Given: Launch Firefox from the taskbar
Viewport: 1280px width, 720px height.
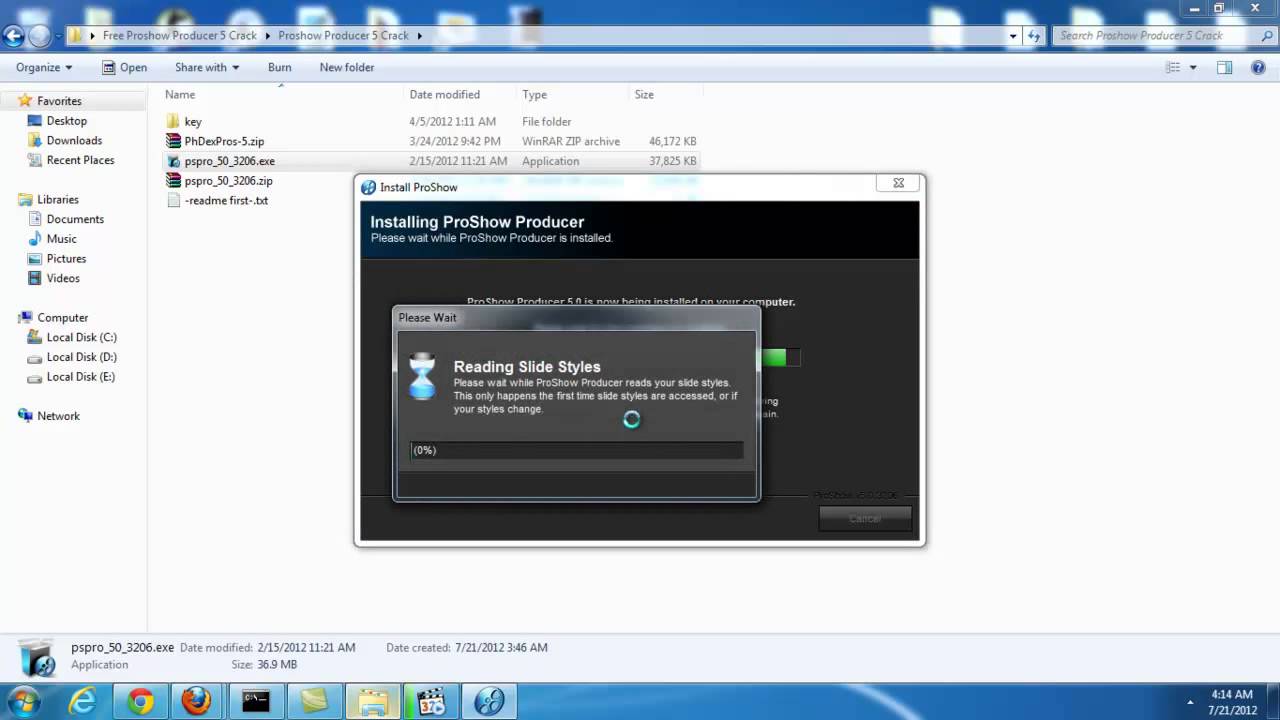Looking at the screenshot, I should 196,702.
